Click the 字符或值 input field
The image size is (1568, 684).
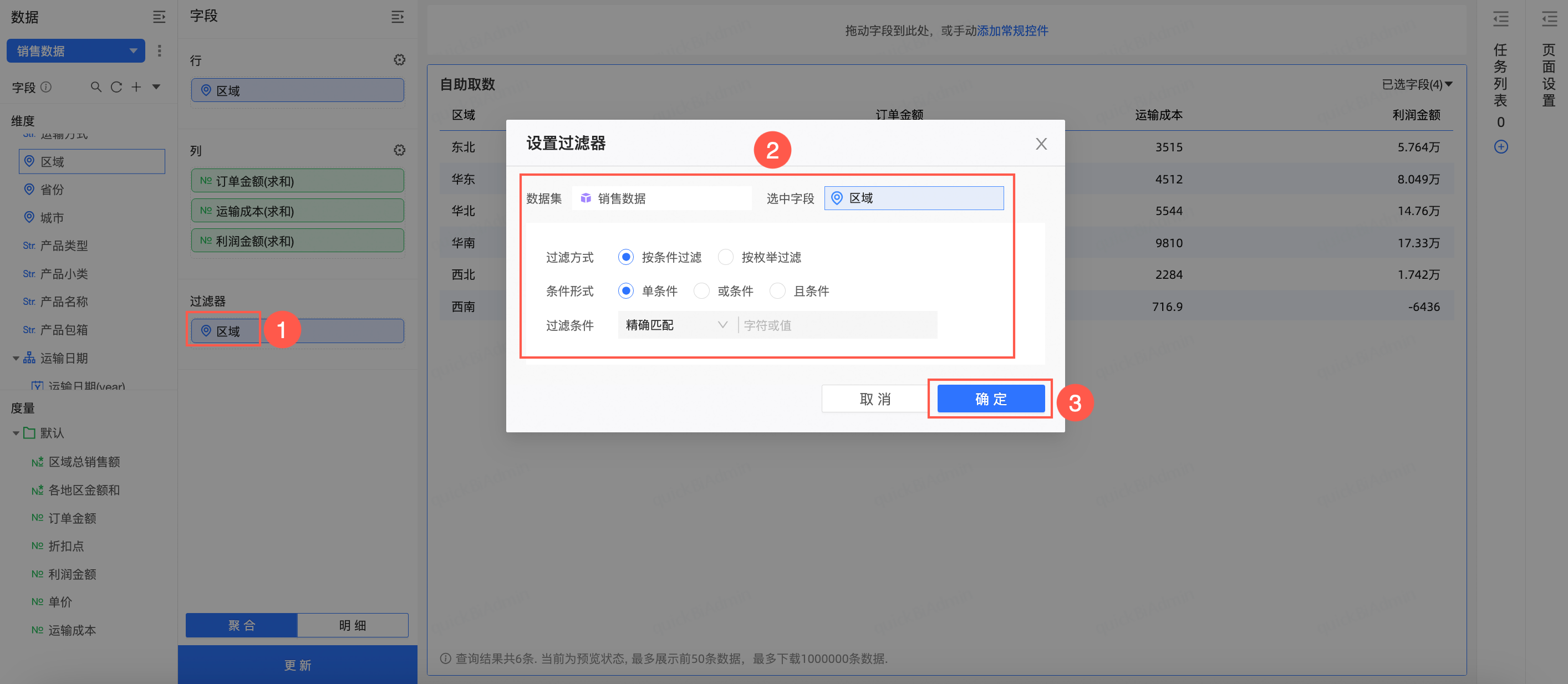point(837,325)
